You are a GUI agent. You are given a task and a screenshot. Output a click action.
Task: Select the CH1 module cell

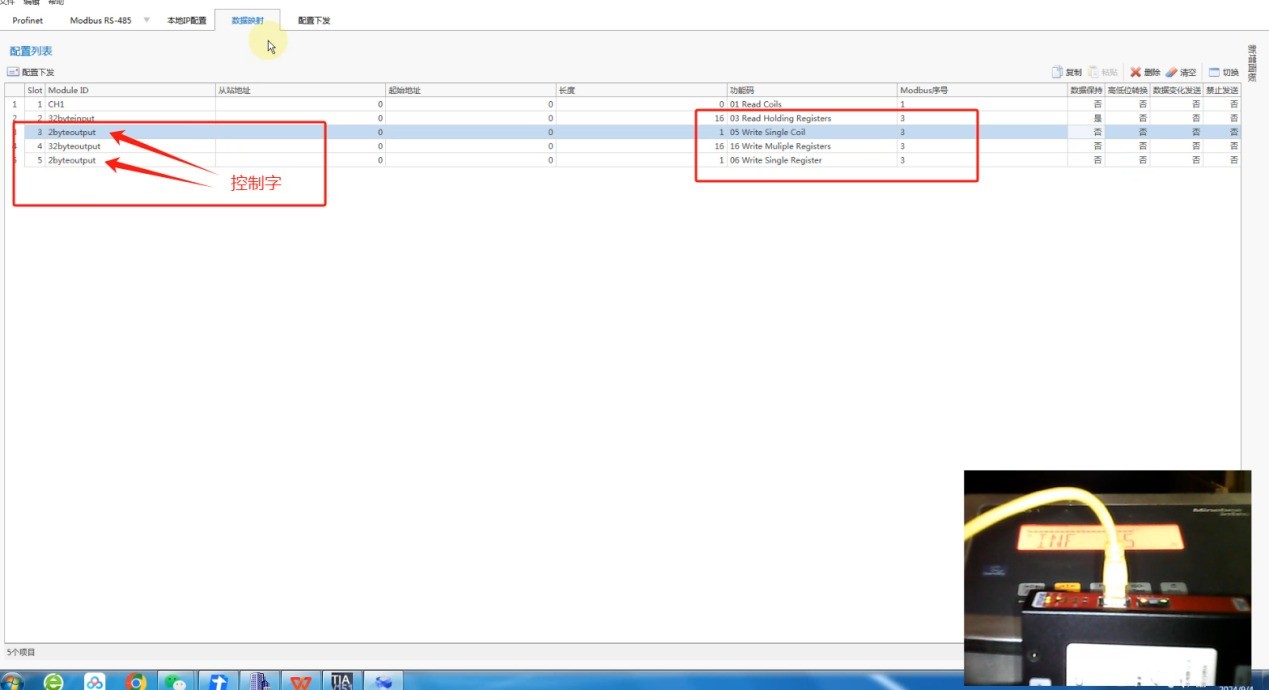pos(130,104)
